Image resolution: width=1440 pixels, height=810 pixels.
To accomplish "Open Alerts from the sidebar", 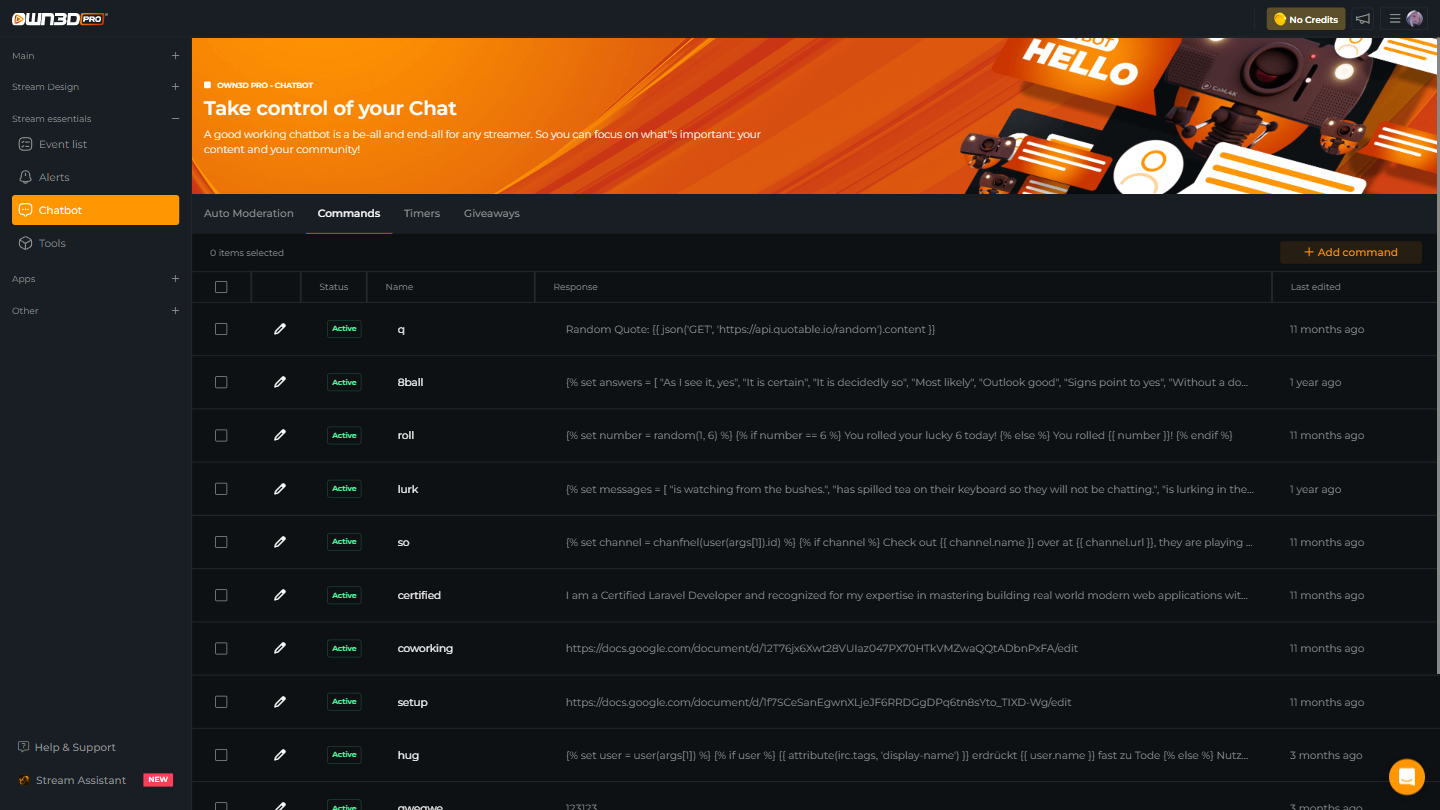I will tap(54, 177).
